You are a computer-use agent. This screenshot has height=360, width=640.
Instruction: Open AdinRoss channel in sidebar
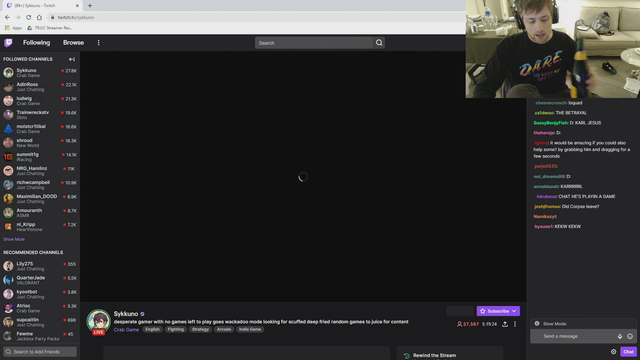point(40,87)
